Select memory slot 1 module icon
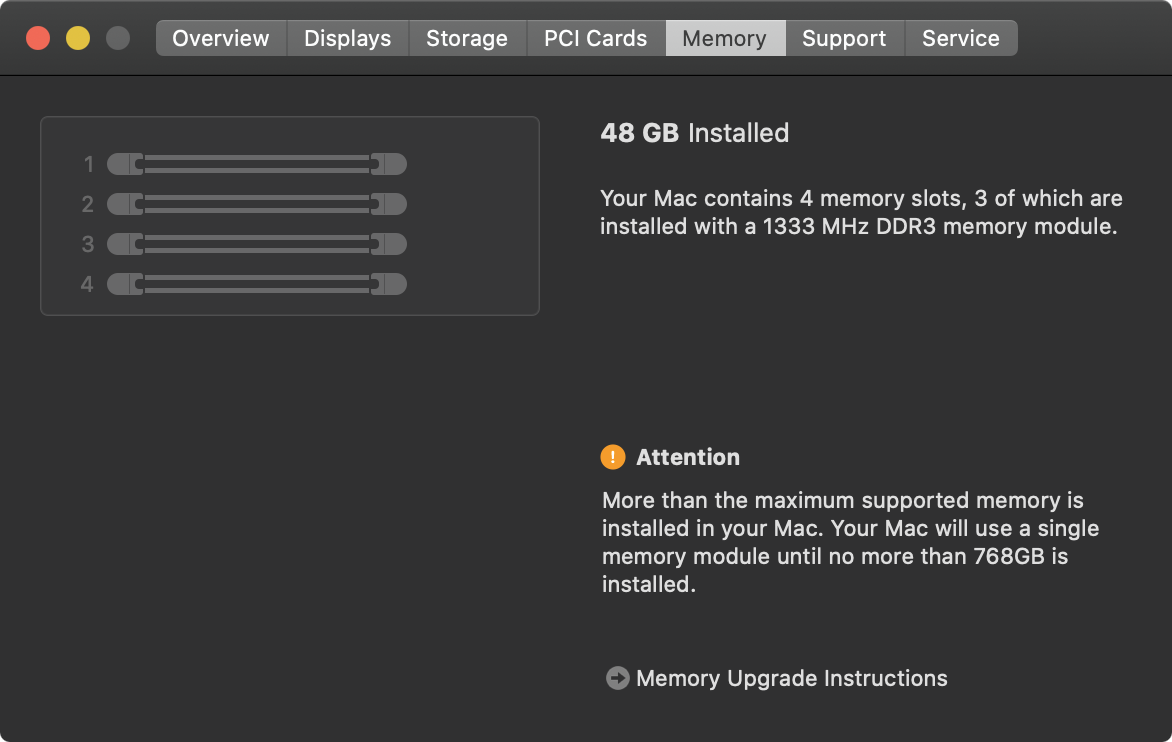Screen dimensions: 1172x742 pos(256,164)
